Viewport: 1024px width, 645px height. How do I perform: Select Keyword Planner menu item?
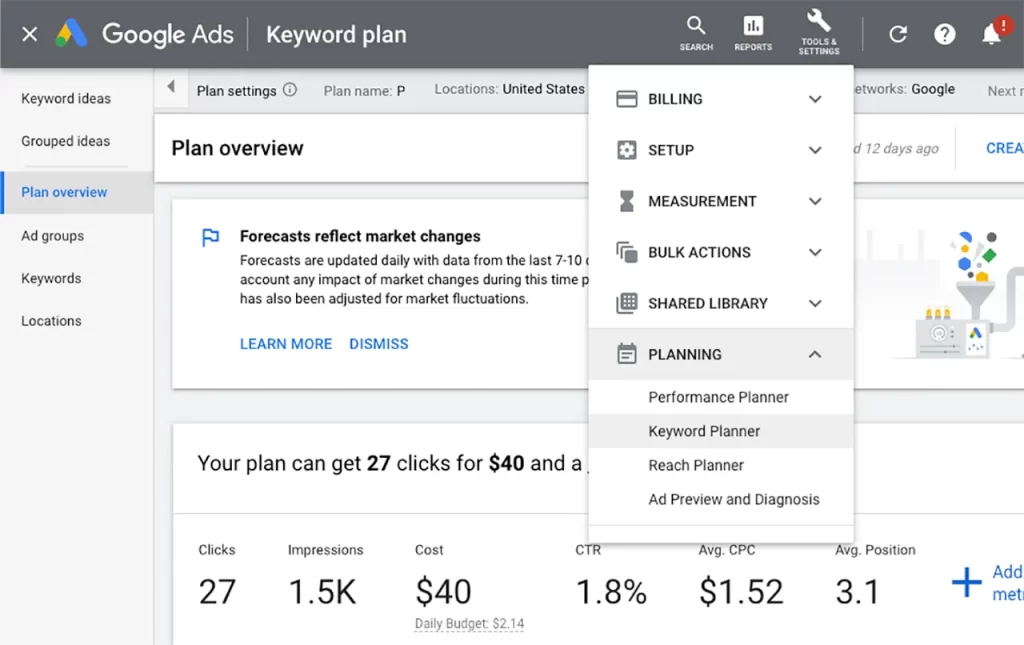pyautogui.click(x=721, y=431)
